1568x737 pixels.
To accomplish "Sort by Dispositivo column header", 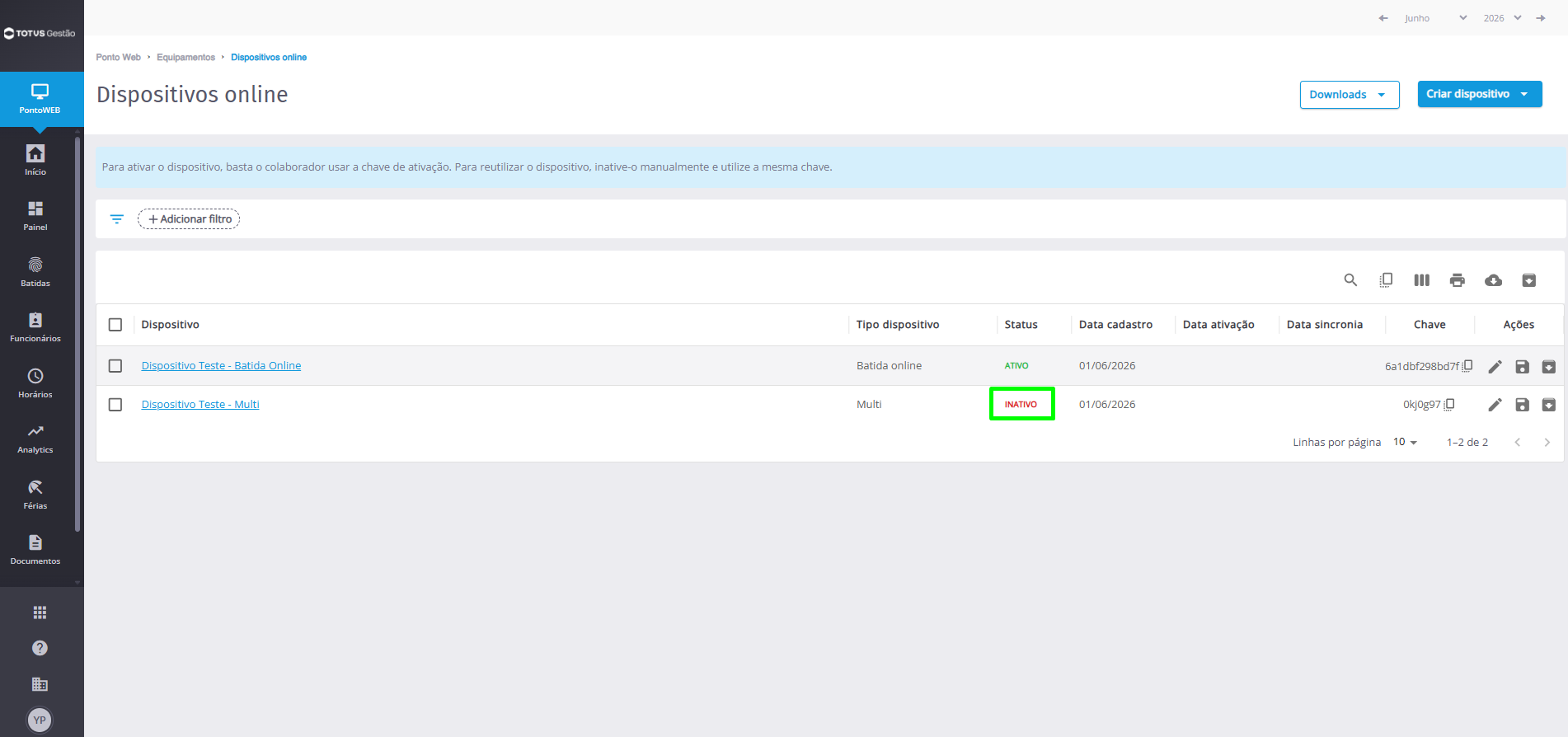I will [x=170, y=325].
